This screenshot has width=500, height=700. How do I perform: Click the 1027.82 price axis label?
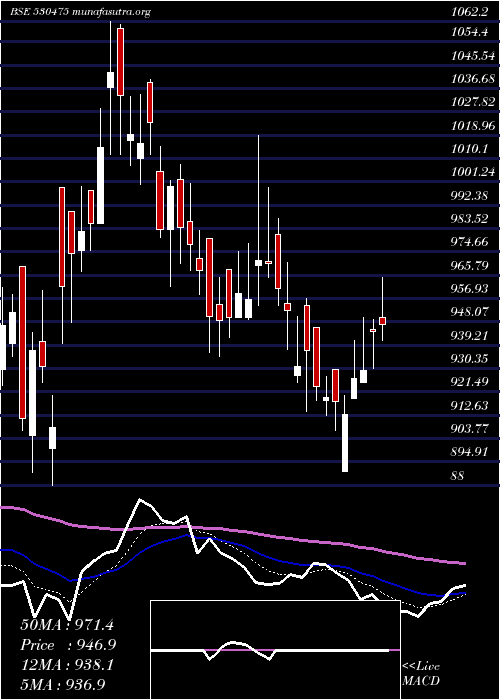pyautogui.click(x=473, y=102)
